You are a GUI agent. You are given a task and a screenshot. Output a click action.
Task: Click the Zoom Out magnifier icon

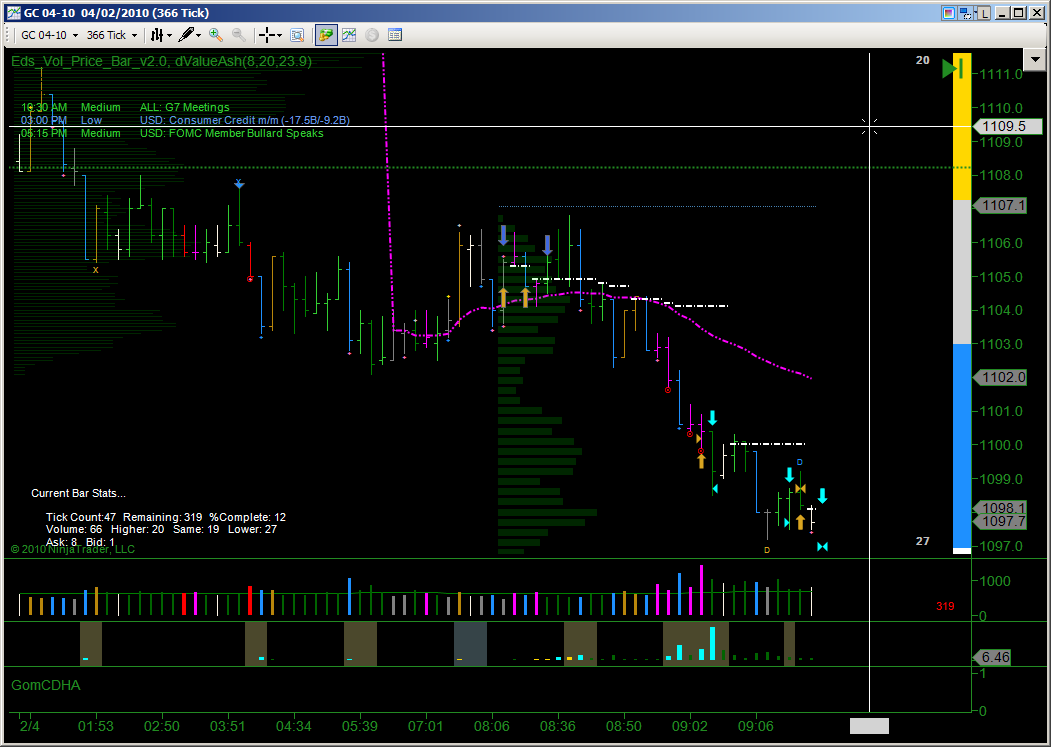coord(239,35)
